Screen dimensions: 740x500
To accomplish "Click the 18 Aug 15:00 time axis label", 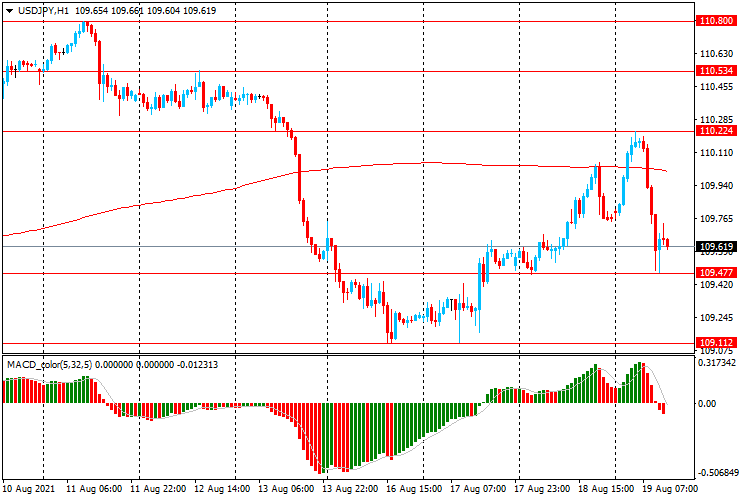I will 605,488.
